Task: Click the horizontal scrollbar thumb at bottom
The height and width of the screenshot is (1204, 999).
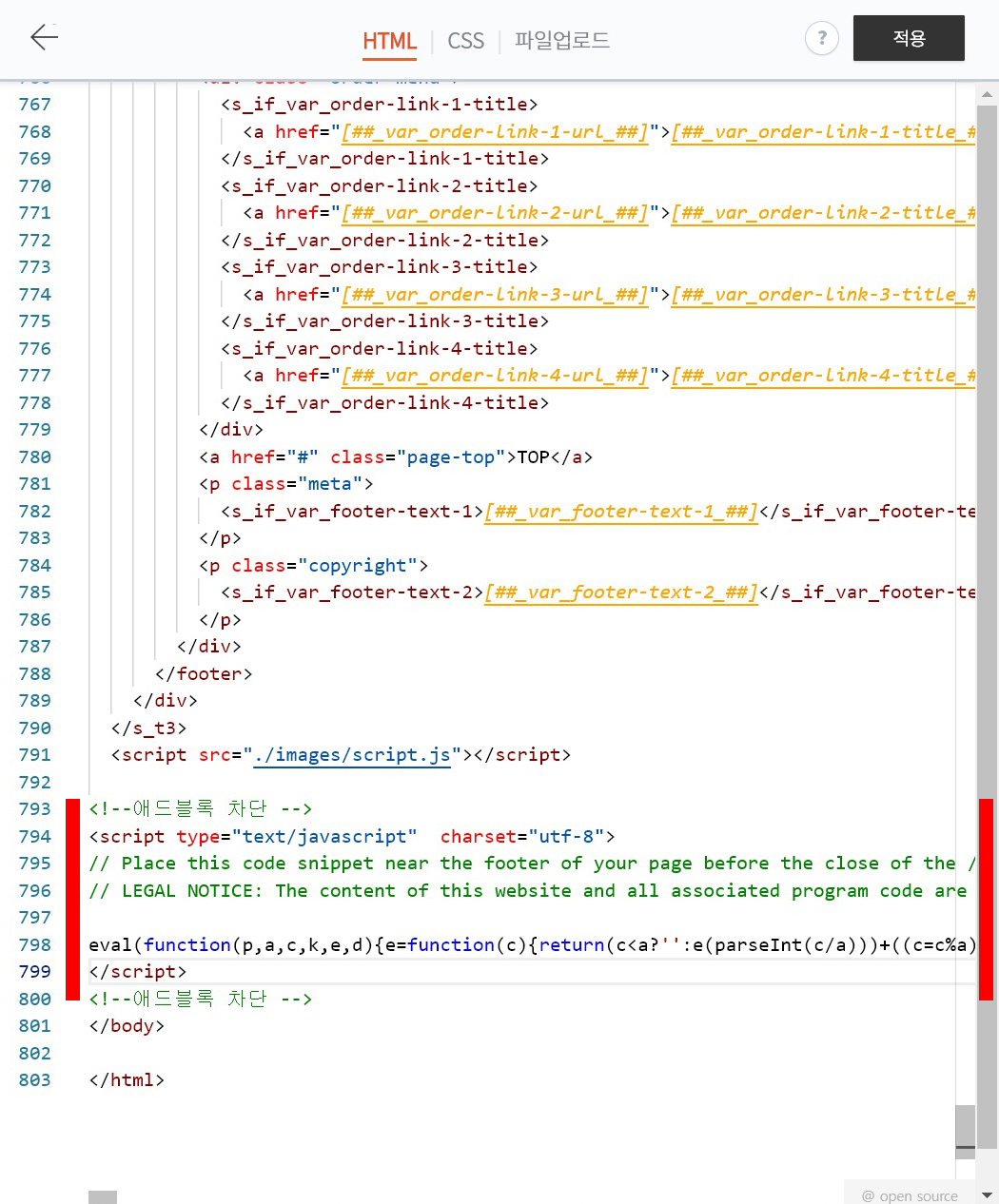Action: click(103, 1196)
